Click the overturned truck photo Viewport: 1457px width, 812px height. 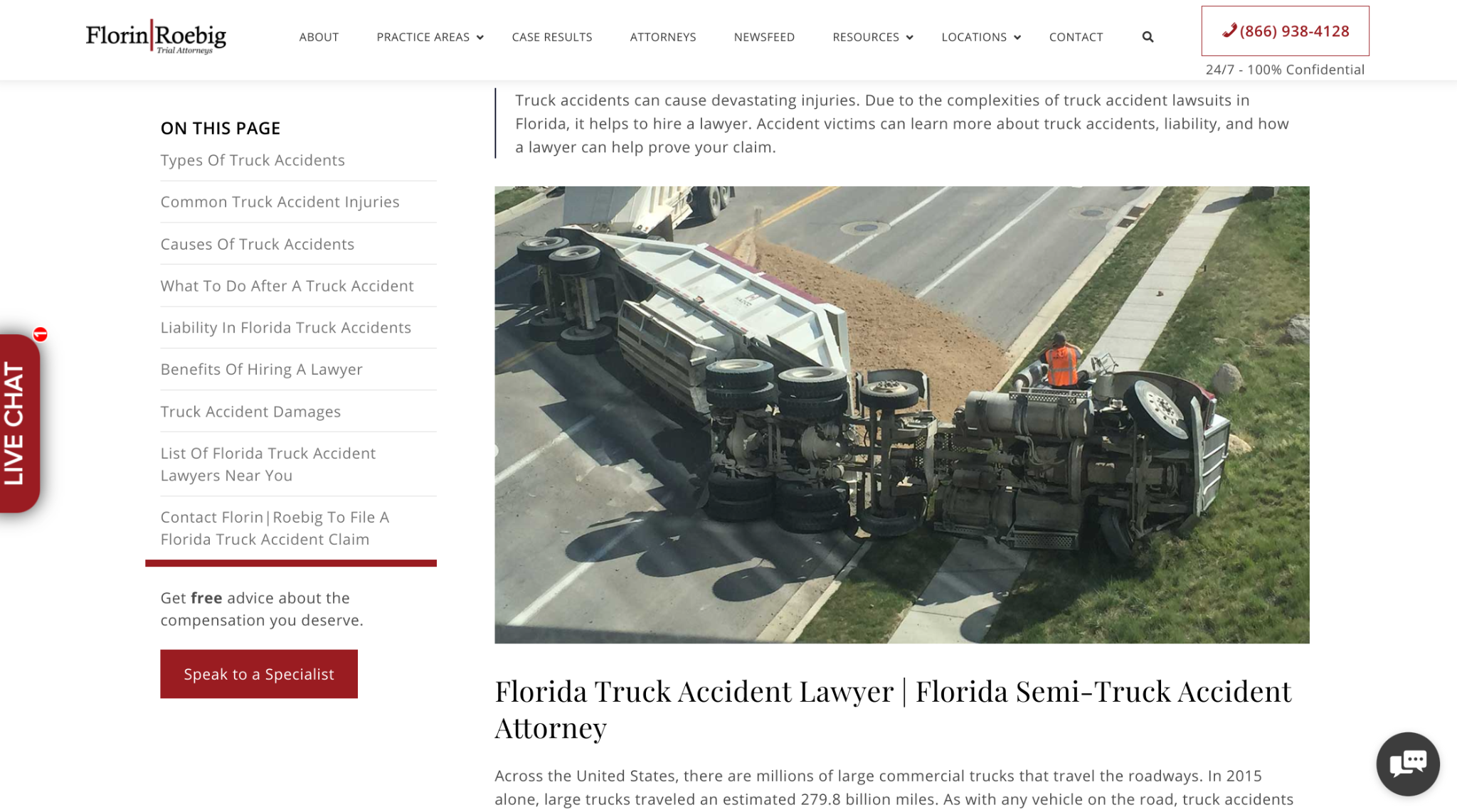[902, 415]
